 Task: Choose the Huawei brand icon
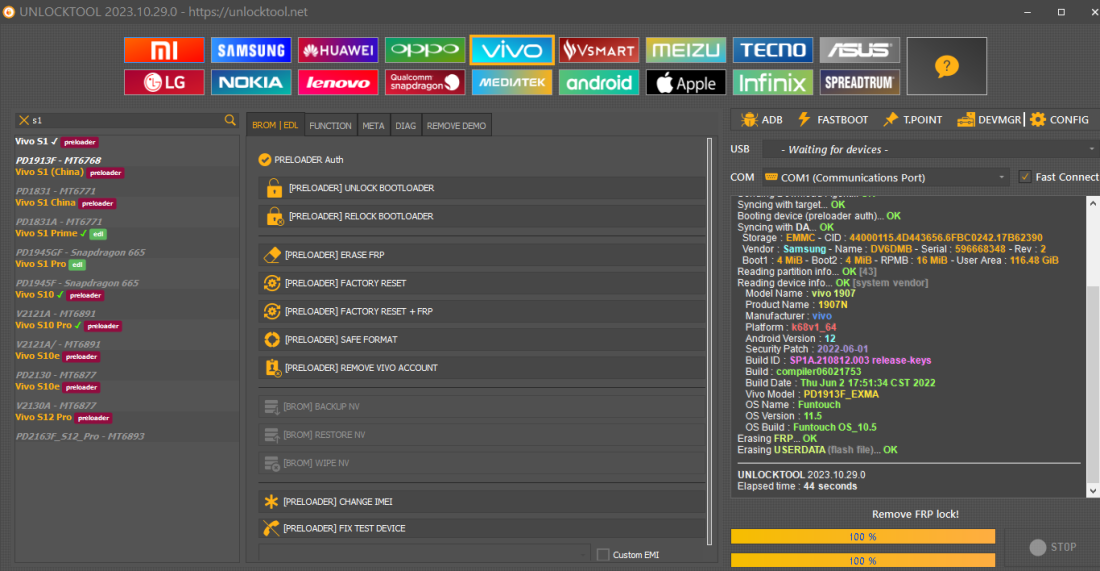[x=338, y=50]
